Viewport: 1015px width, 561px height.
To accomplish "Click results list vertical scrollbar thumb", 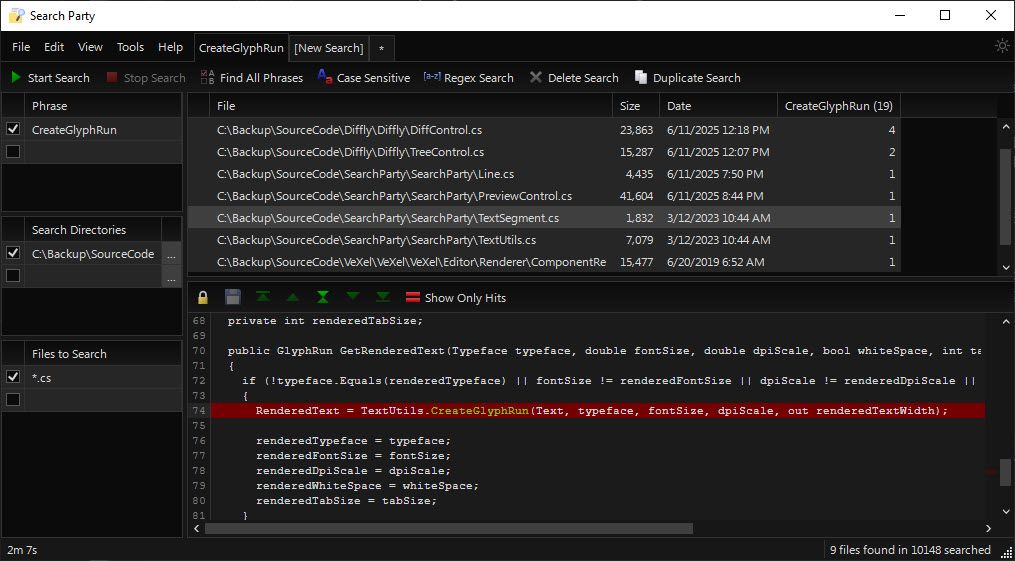I will tap(1005, 197).
